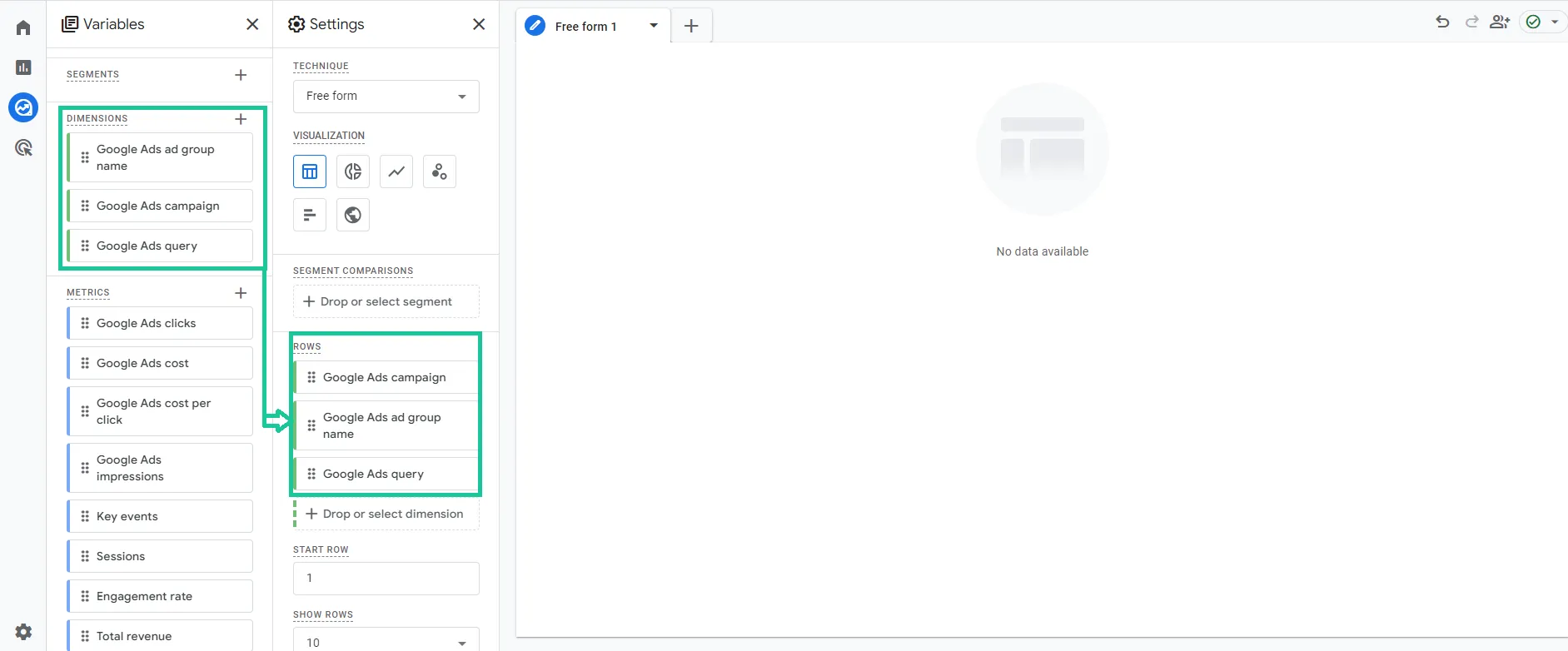Select the Geo map visualization icon
The height and width of the screenshot is (651, 1568).
pos(353,215)
